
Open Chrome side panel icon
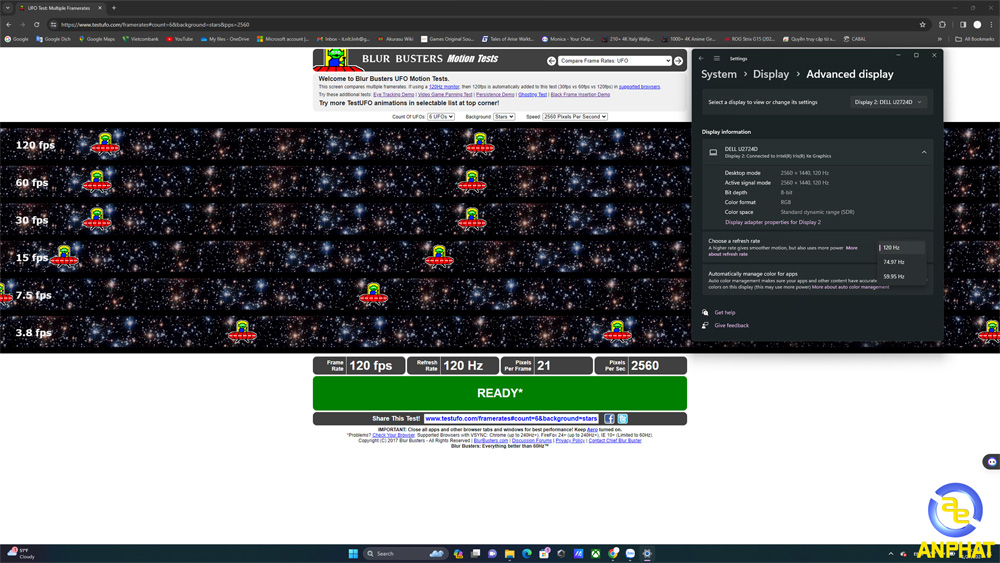tap(963, 24)
